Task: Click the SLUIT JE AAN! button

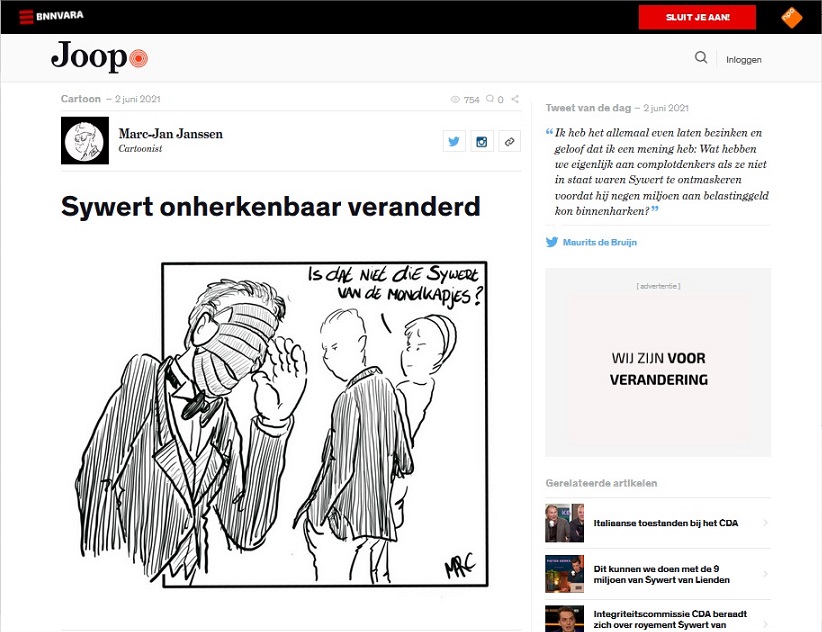Action: [x=697, y=17]
